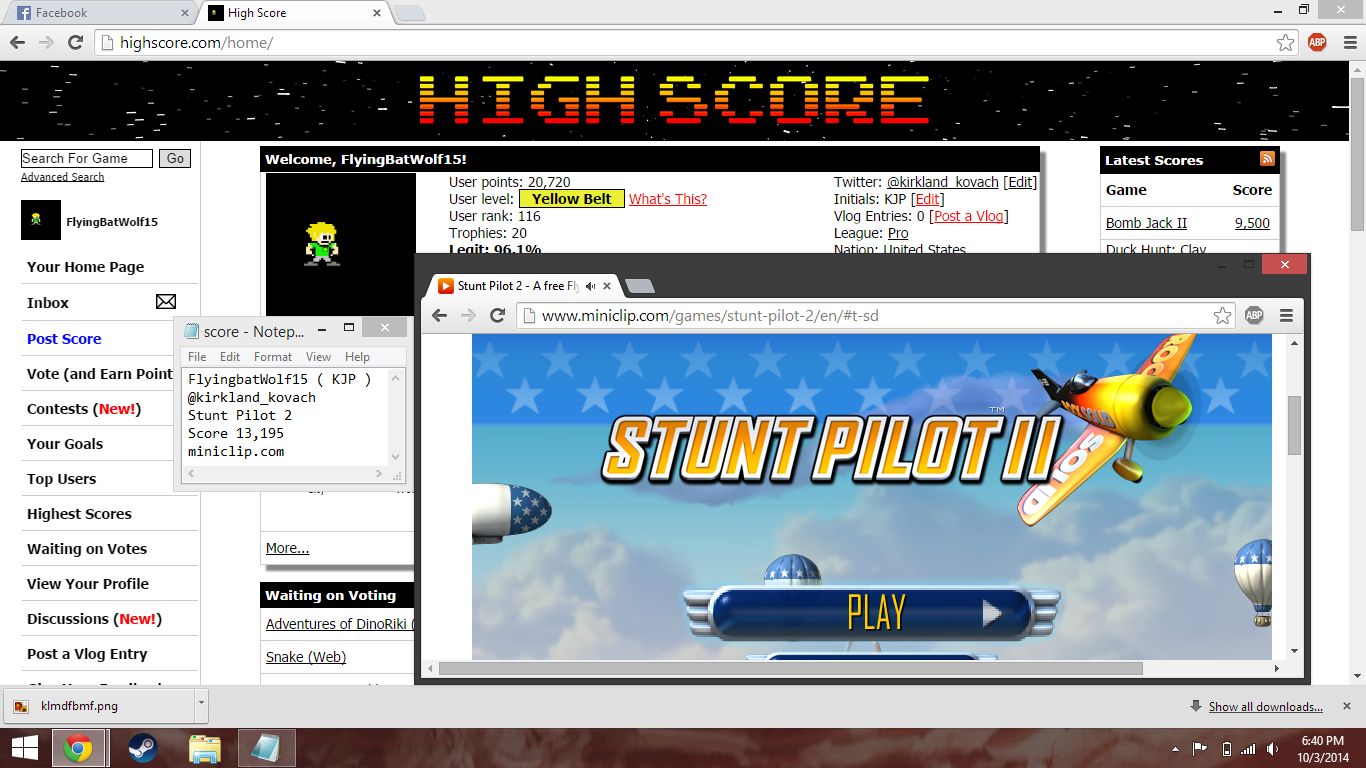Open View Your Profile

point(88,584)
